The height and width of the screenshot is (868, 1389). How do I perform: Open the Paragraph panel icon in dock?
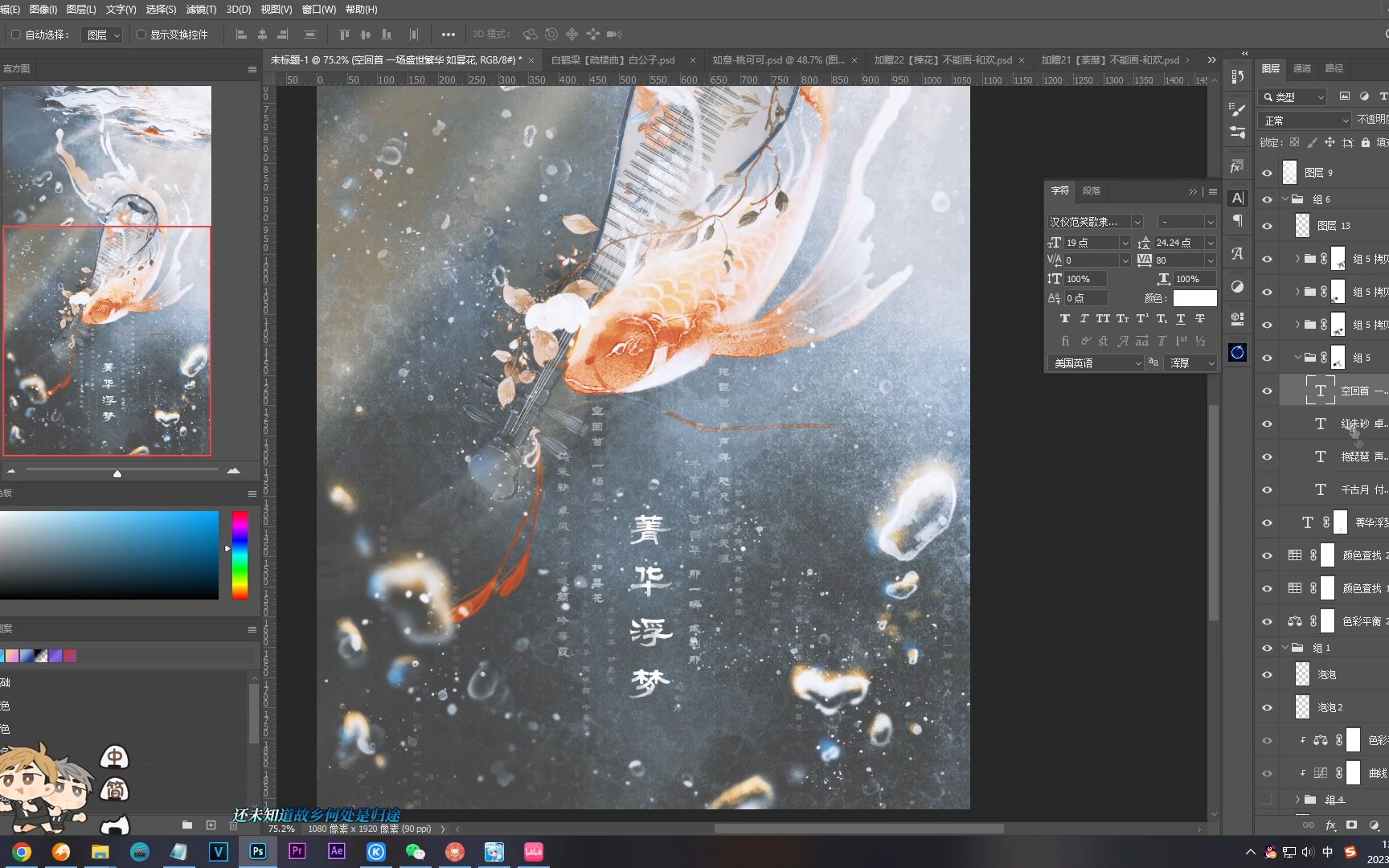[1238, 220]
